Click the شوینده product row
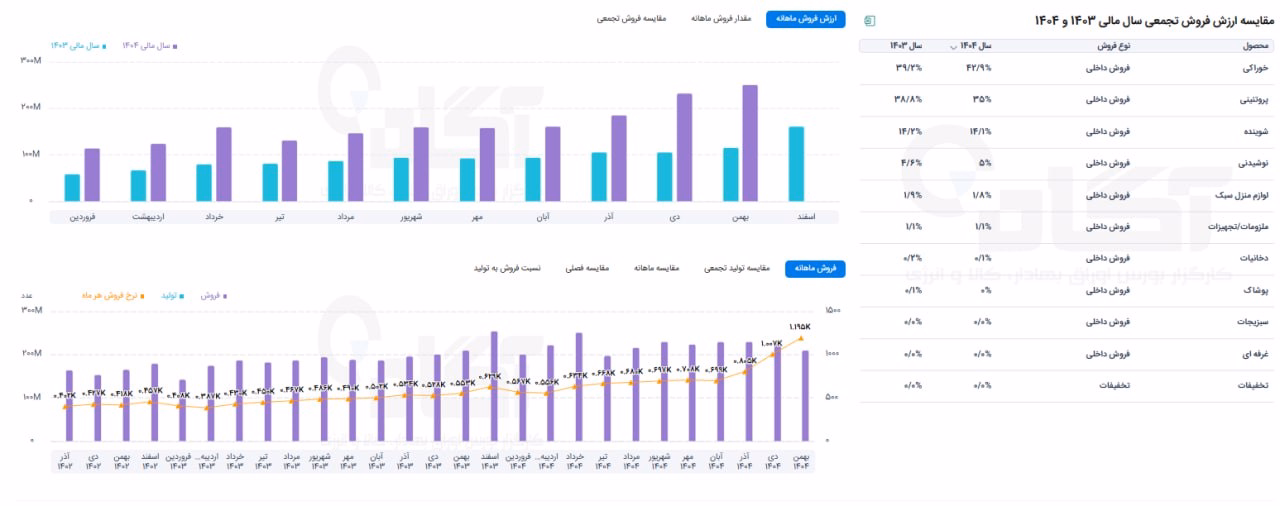1280x506 pixels. 1066,132
